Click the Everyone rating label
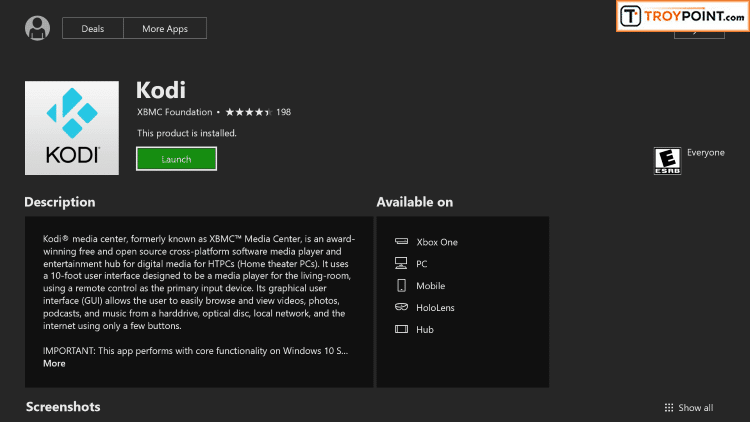The width and height of the screenshot is (750, 422). (x=706, y=153)
